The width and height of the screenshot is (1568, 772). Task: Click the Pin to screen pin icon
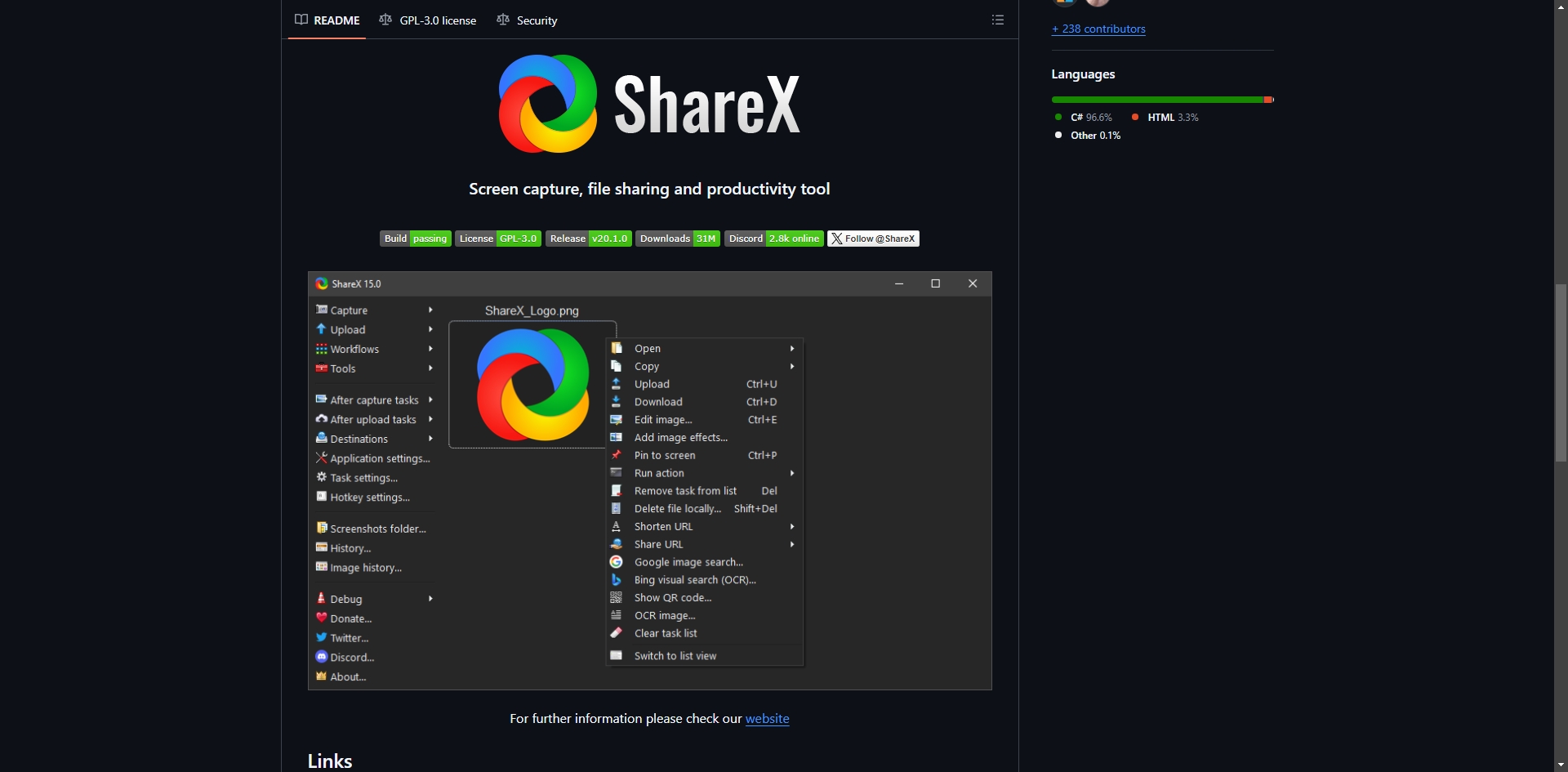617,455
